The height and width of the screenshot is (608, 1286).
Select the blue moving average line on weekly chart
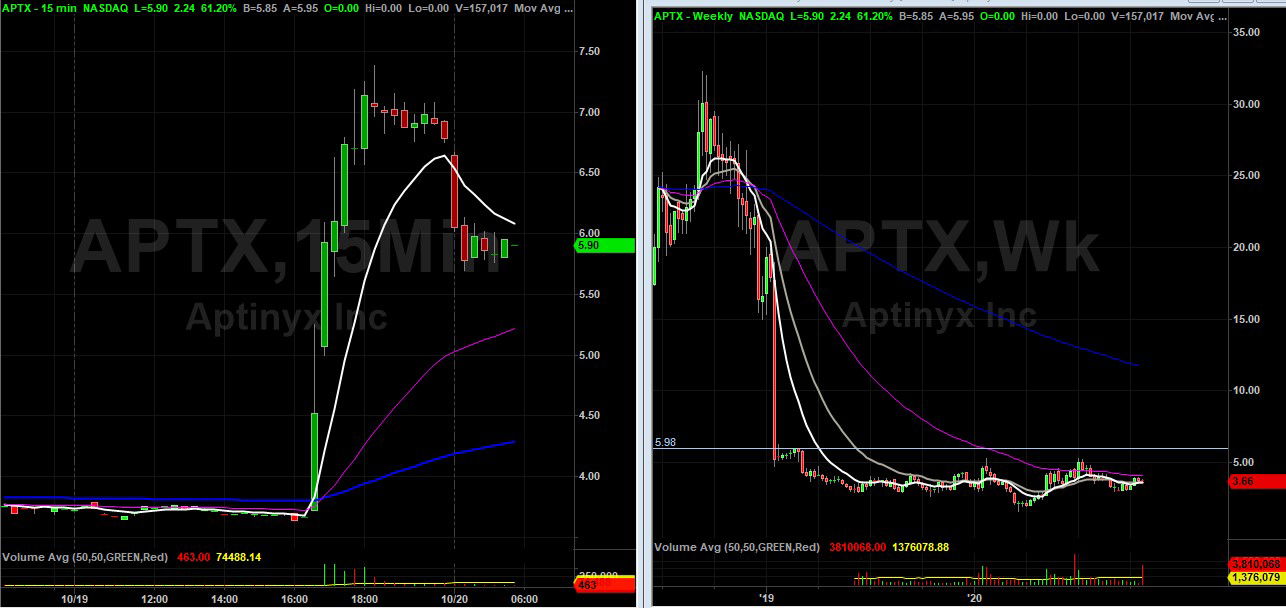click(960, 283)
